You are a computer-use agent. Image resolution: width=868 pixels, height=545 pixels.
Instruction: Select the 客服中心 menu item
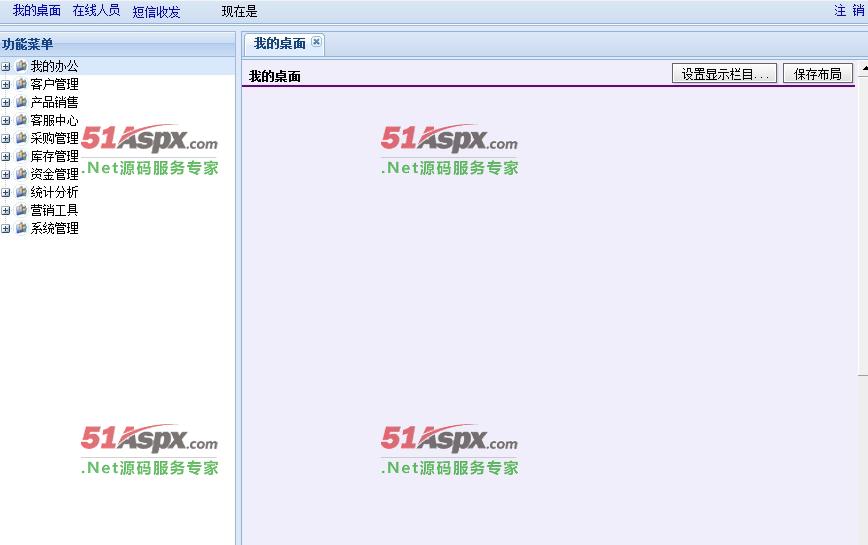54,120
